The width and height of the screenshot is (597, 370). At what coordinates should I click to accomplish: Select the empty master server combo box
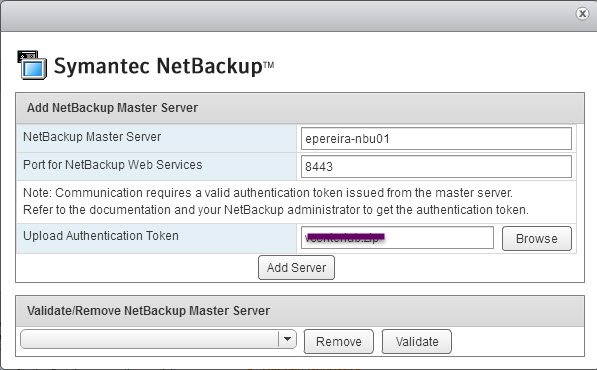[158, 339]
